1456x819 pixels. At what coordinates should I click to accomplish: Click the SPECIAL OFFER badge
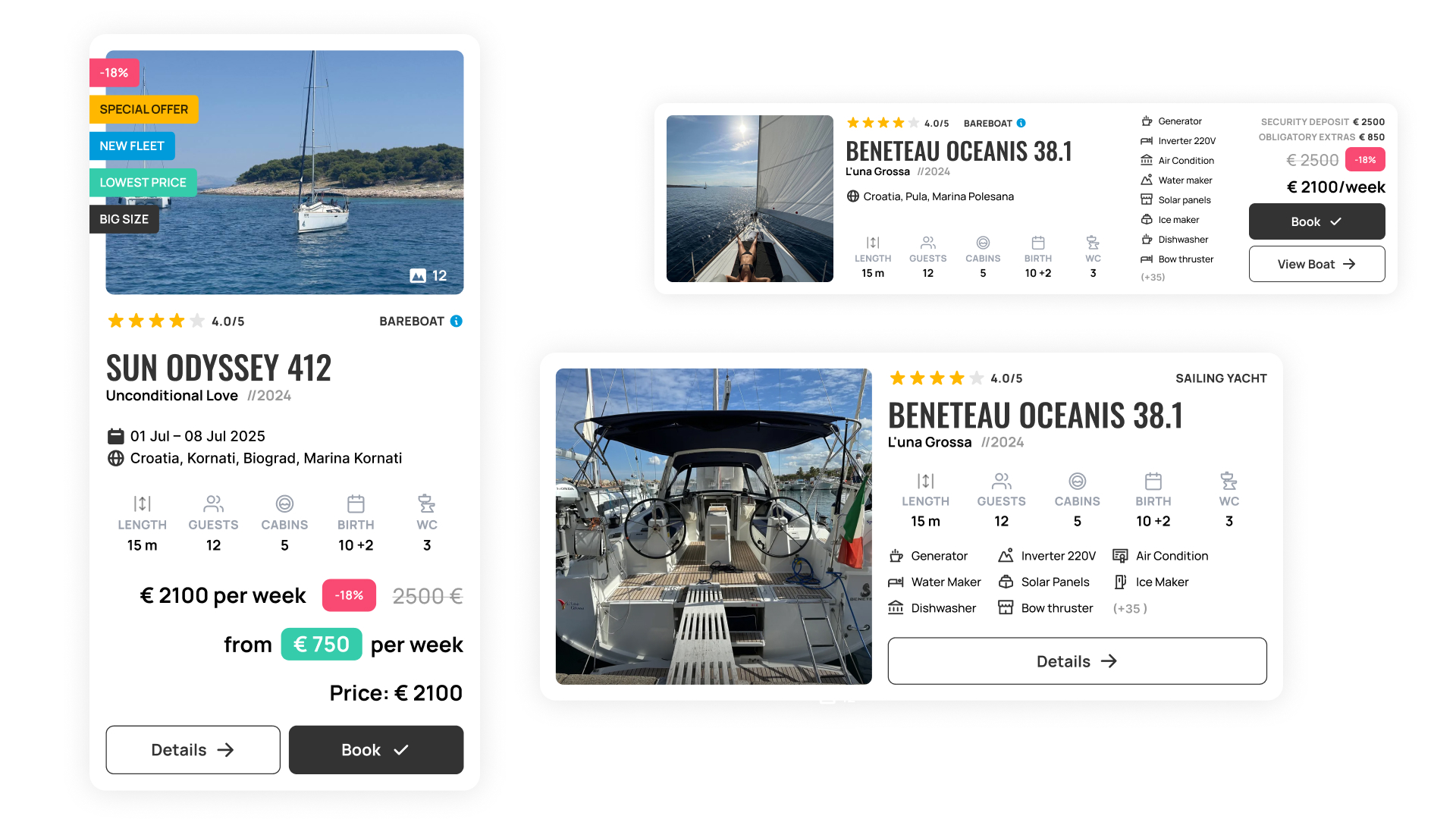pos(144,109)
